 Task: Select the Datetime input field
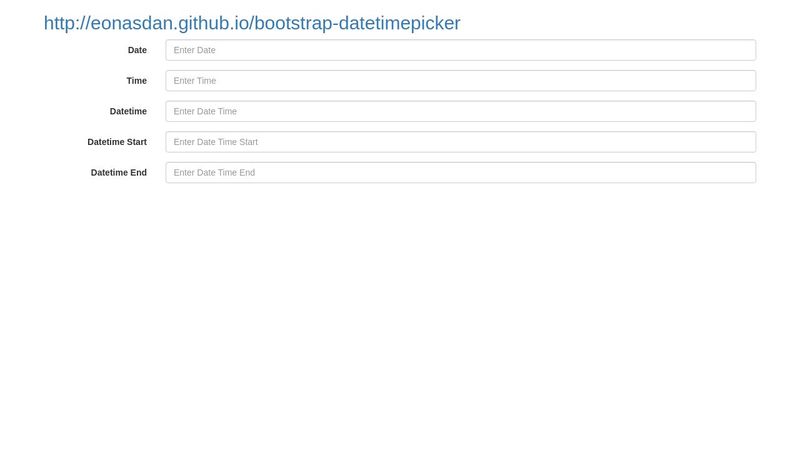[461, 111]
